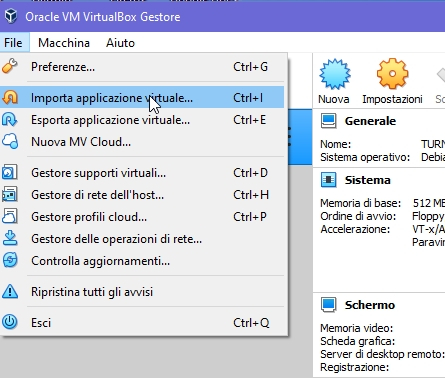Click the Generale section heading
Viewport: 445px width, 378px height.
(370, 121)
